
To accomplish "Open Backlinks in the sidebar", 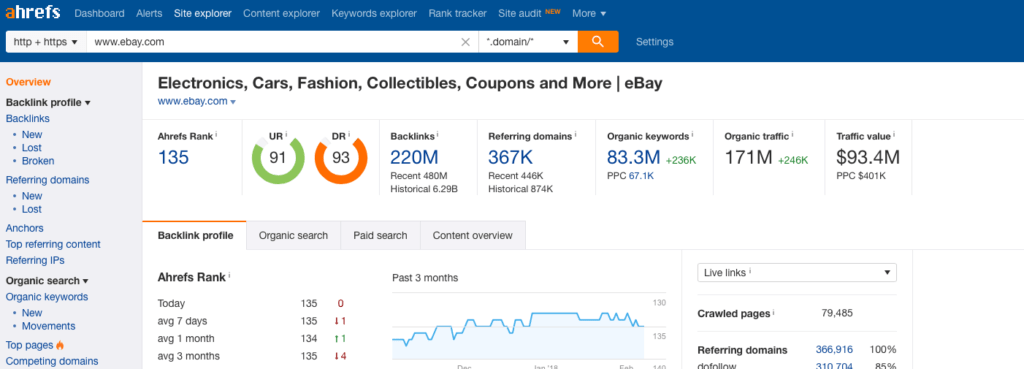I will tap(27, 119).
